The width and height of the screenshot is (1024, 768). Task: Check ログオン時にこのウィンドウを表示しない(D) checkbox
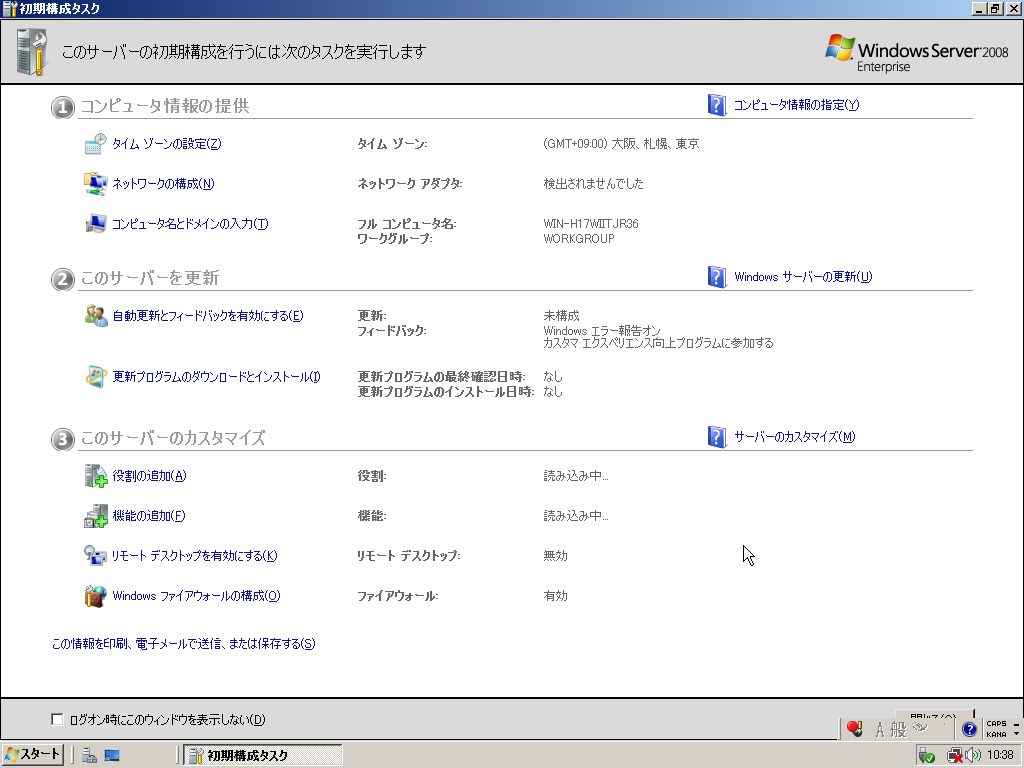click(x=57, y=720)
